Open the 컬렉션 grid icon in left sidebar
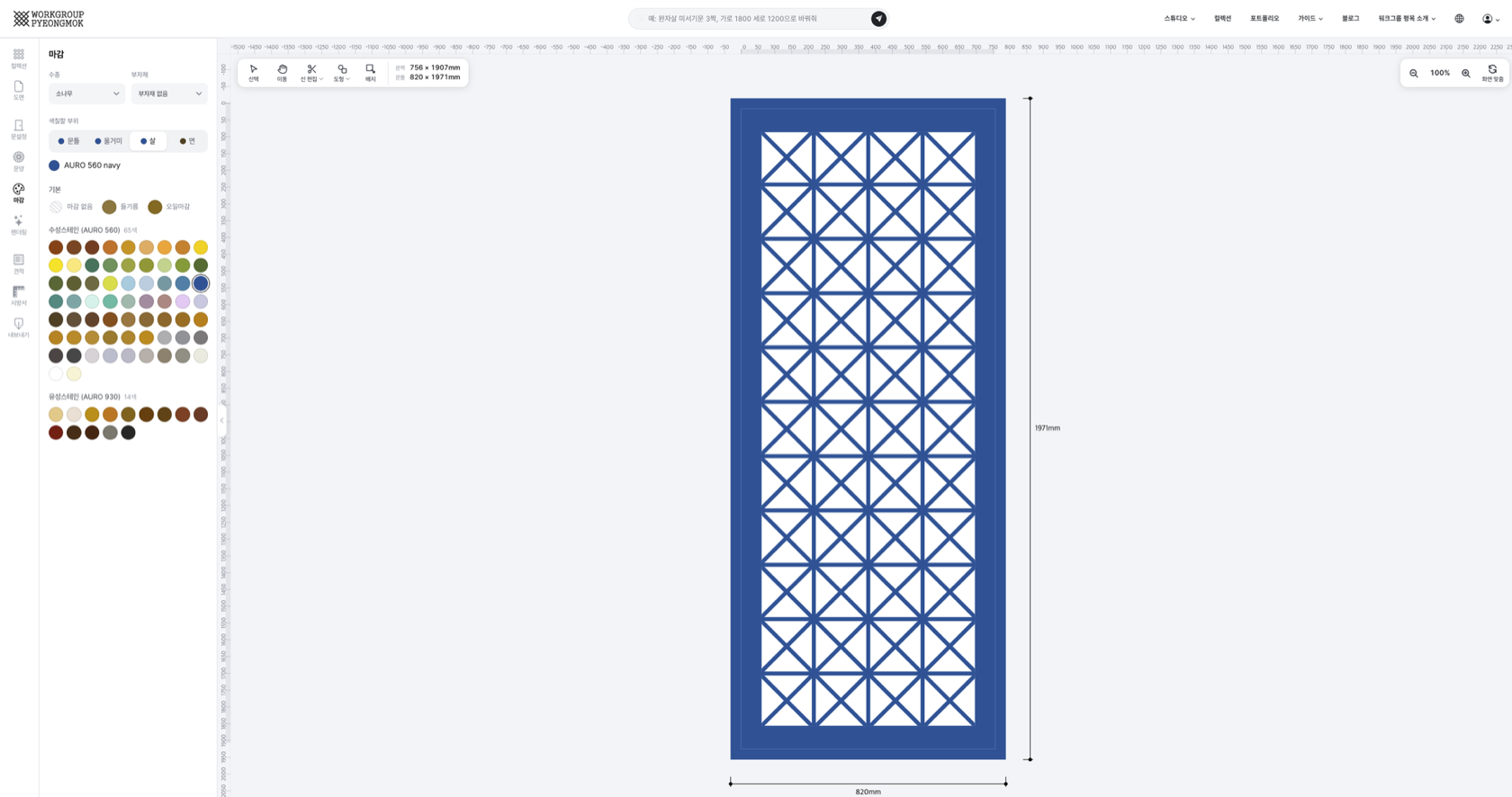 click(18, 58)
